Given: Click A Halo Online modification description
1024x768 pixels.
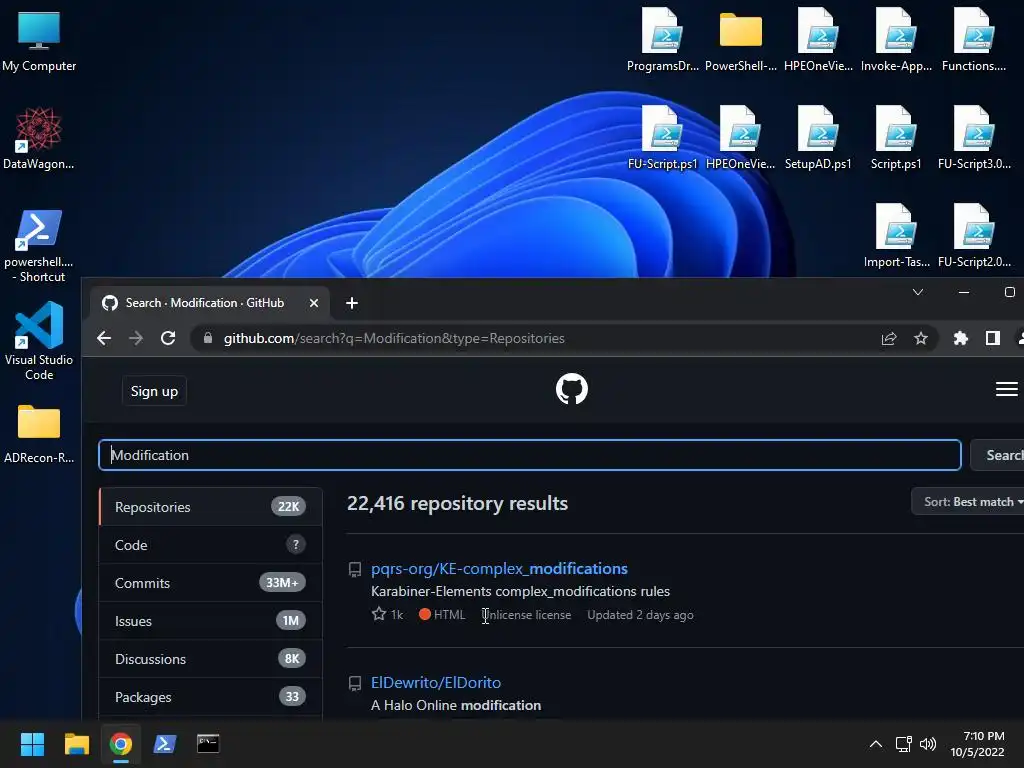Looking at the screenshot, I should coord(456,705).
